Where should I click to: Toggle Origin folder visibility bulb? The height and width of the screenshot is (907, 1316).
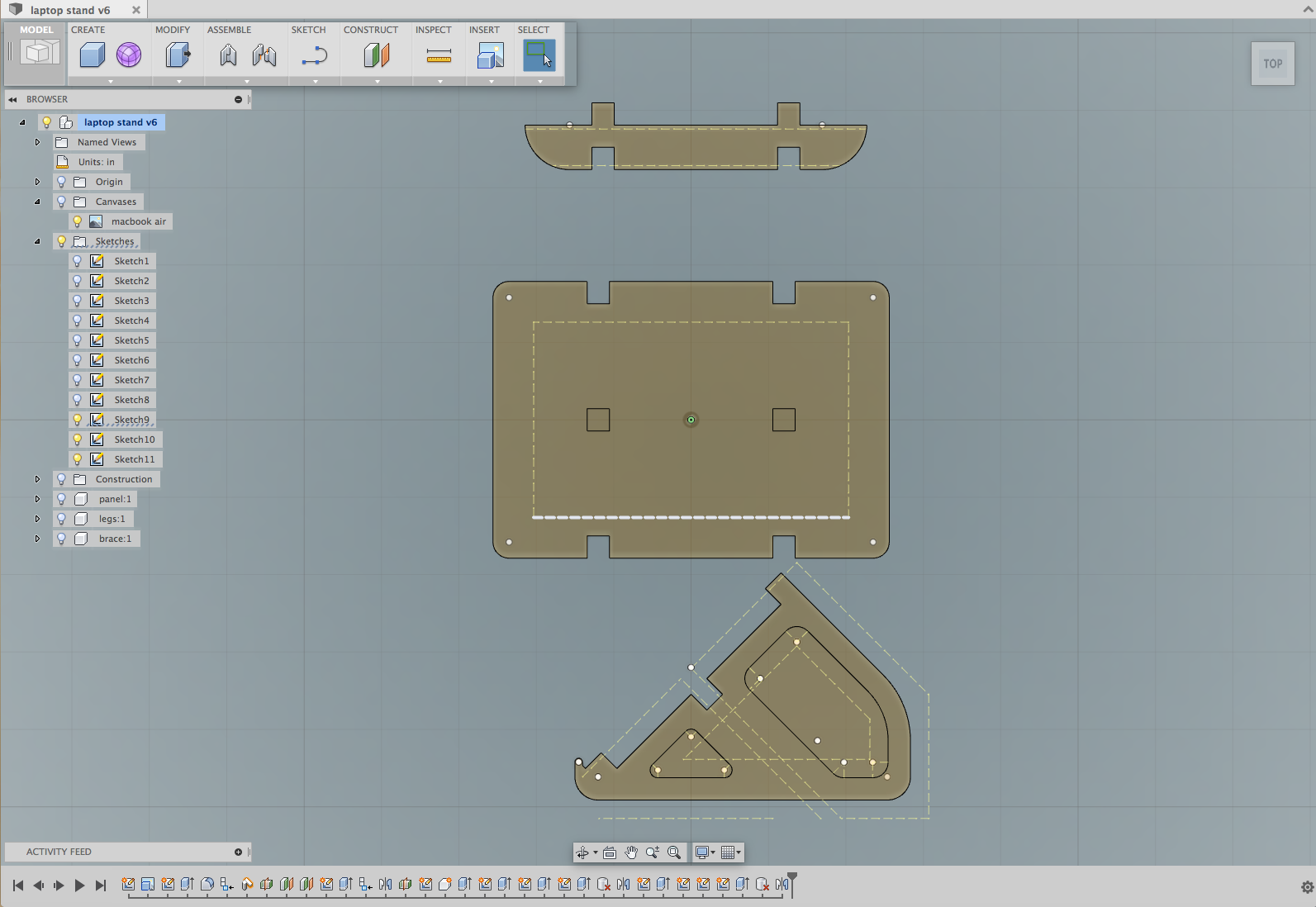[x=61, y=182]
